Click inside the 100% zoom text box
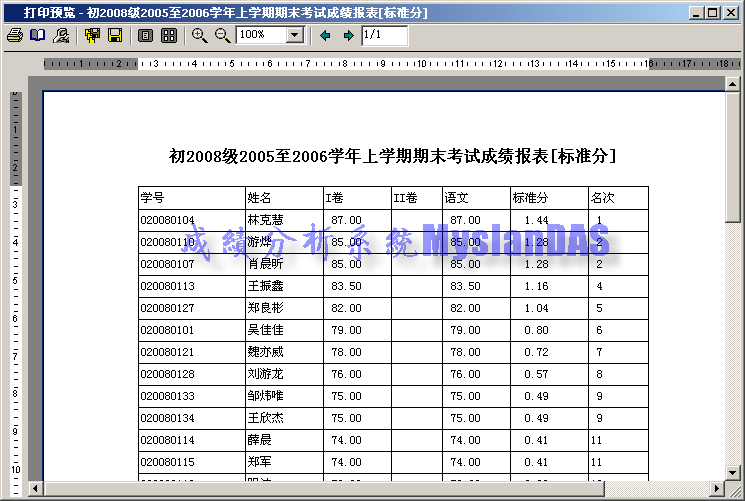Viewport: 745px width, 501px height. coord(261,35)
